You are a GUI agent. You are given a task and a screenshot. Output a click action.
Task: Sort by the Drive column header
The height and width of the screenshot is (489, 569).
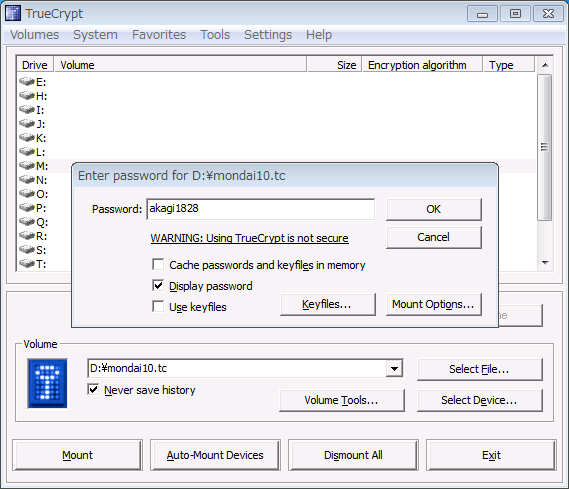click(35, 65)
